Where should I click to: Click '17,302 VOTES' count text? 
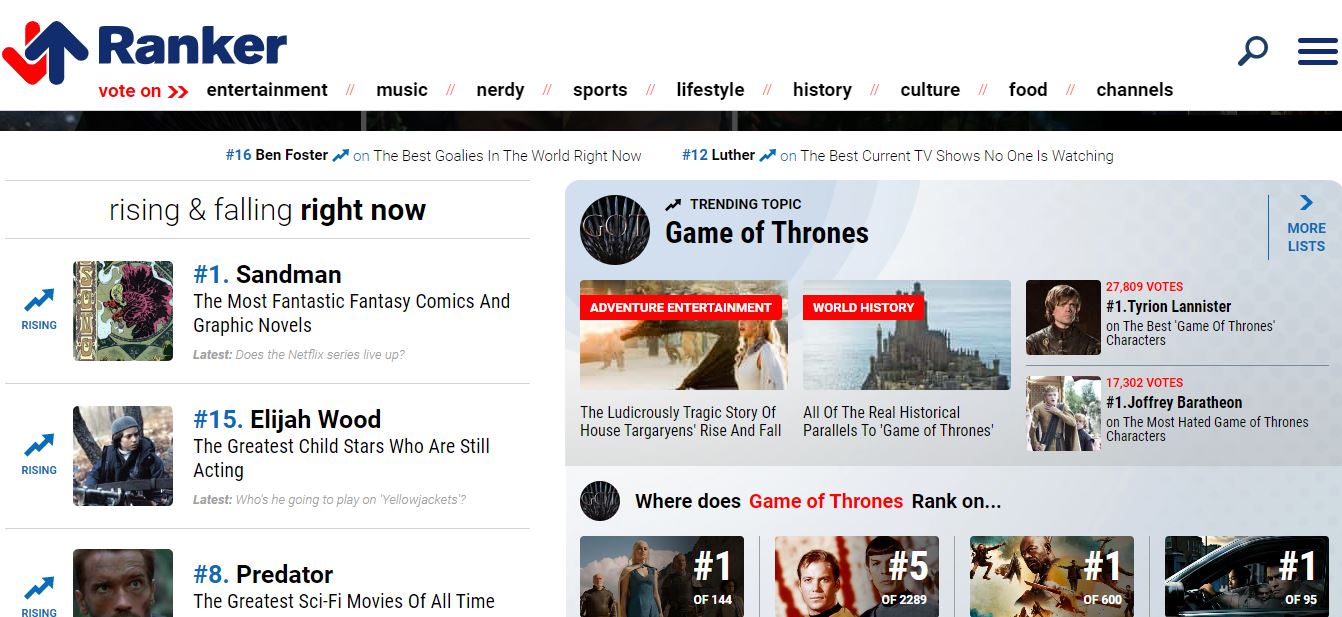1144,383
